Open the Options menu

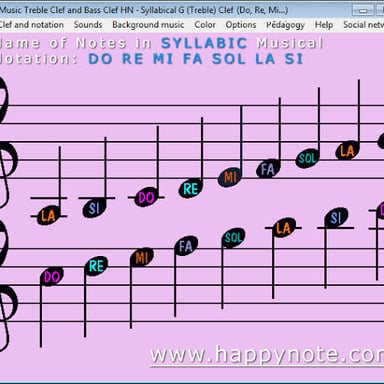(241, 25)
